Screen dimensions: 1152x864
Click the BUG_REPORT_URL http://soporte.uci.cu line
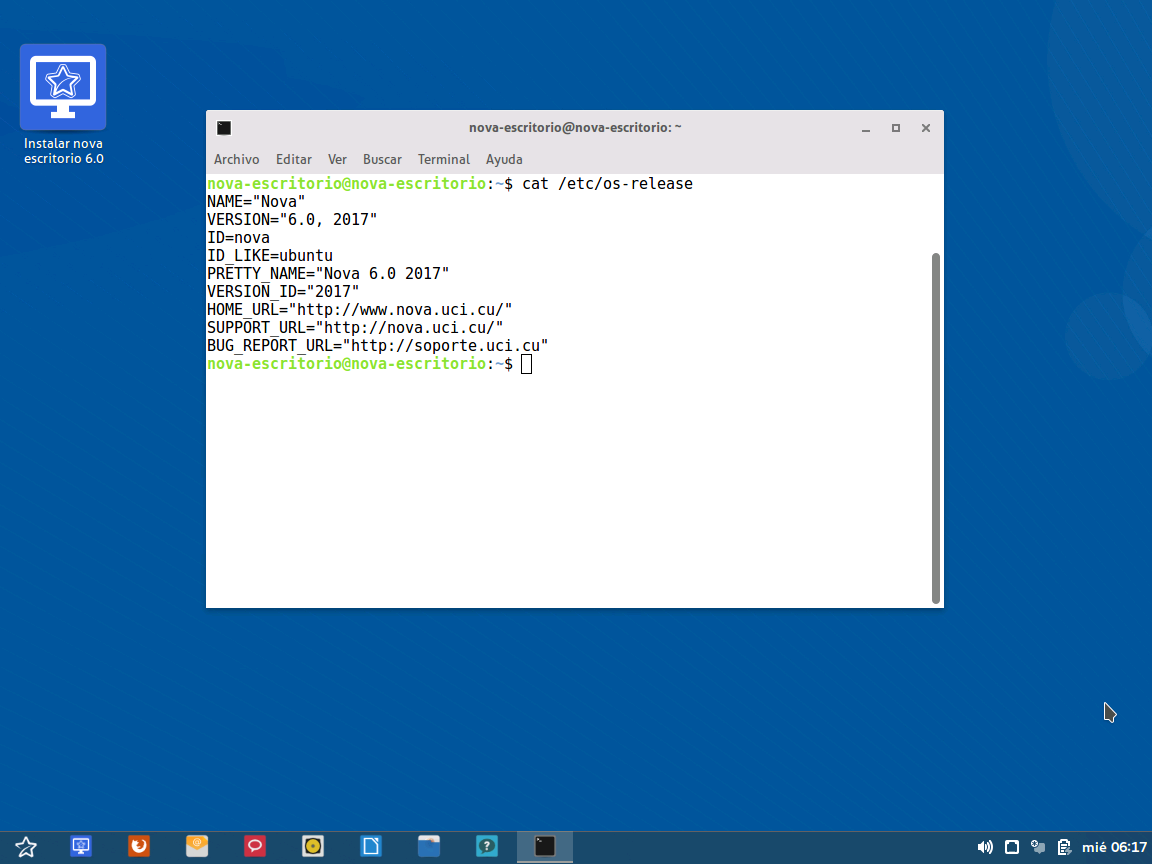378,345
